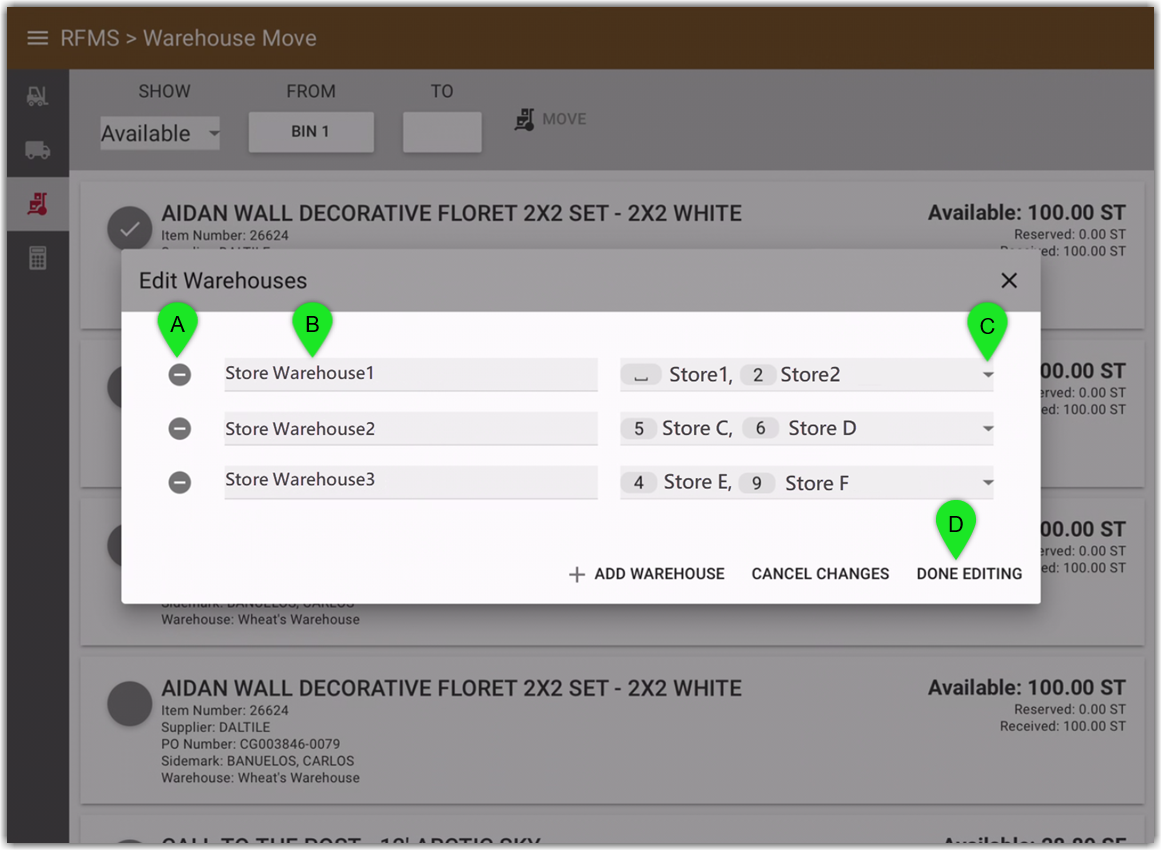The height and width of the screenshot is (851, 1162).
Task: Remove Store Warehouse1 using its minus icon
Action: [x=180, y=375]
